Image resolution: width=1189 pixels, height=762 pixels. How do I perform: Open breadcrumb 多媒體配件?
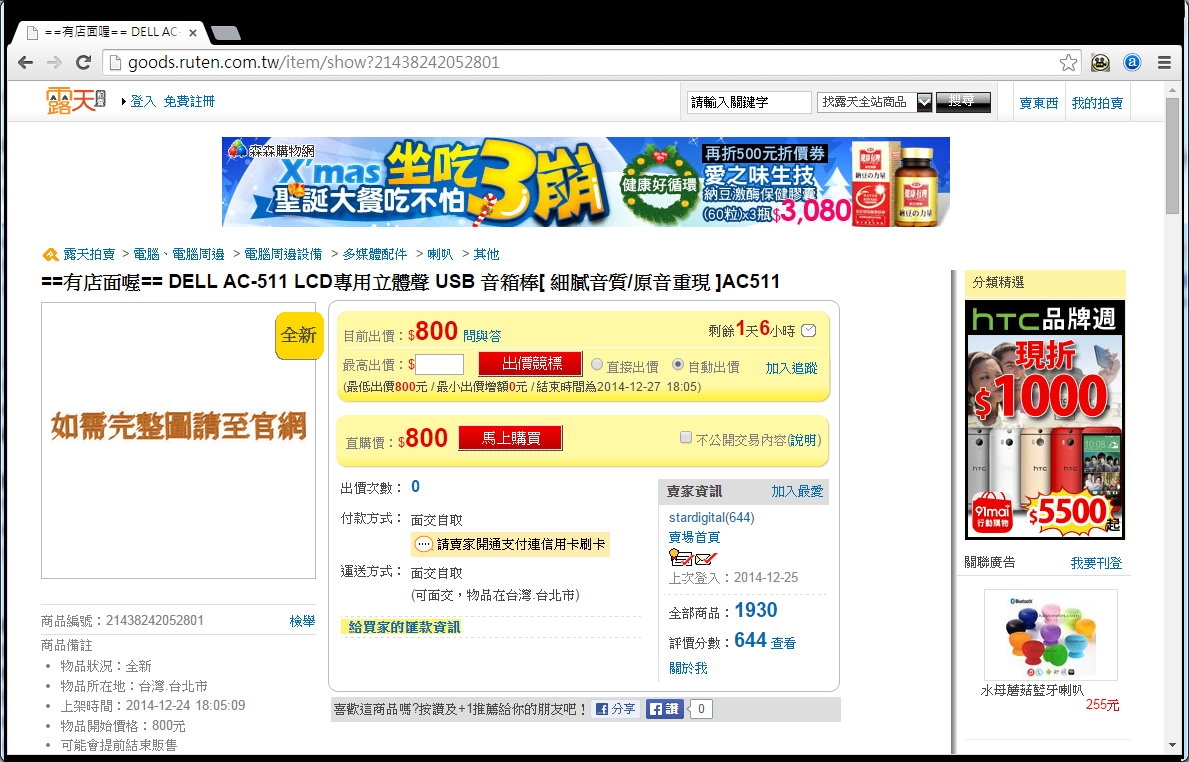click(375, 254)
